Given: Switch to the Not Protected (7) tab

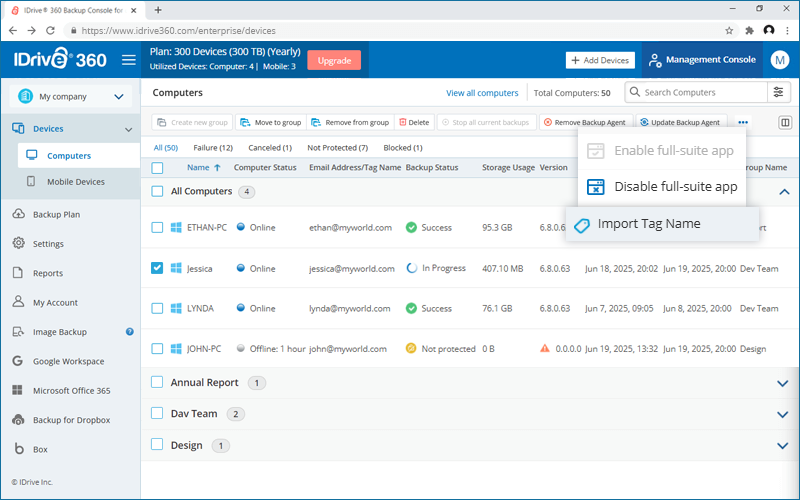Looking at the screenshot, I should point(337,148).
